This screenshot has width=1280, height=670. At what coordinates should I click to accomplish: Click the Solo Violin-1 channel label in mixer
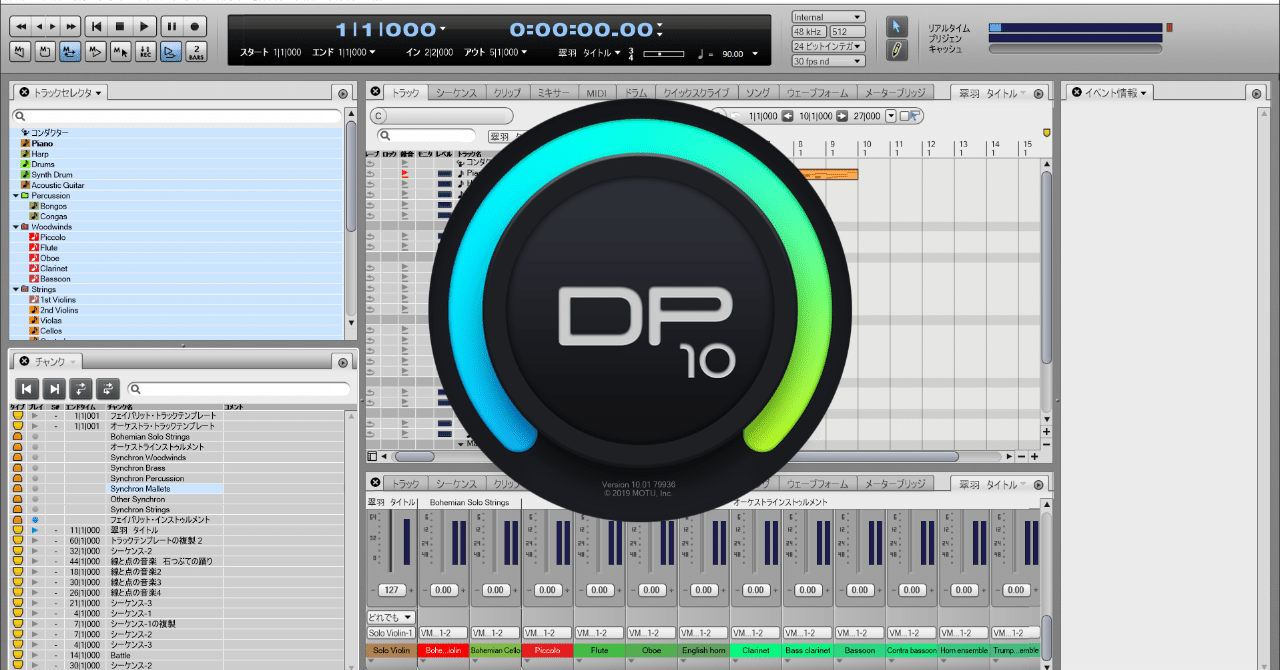tap(390, 631)
